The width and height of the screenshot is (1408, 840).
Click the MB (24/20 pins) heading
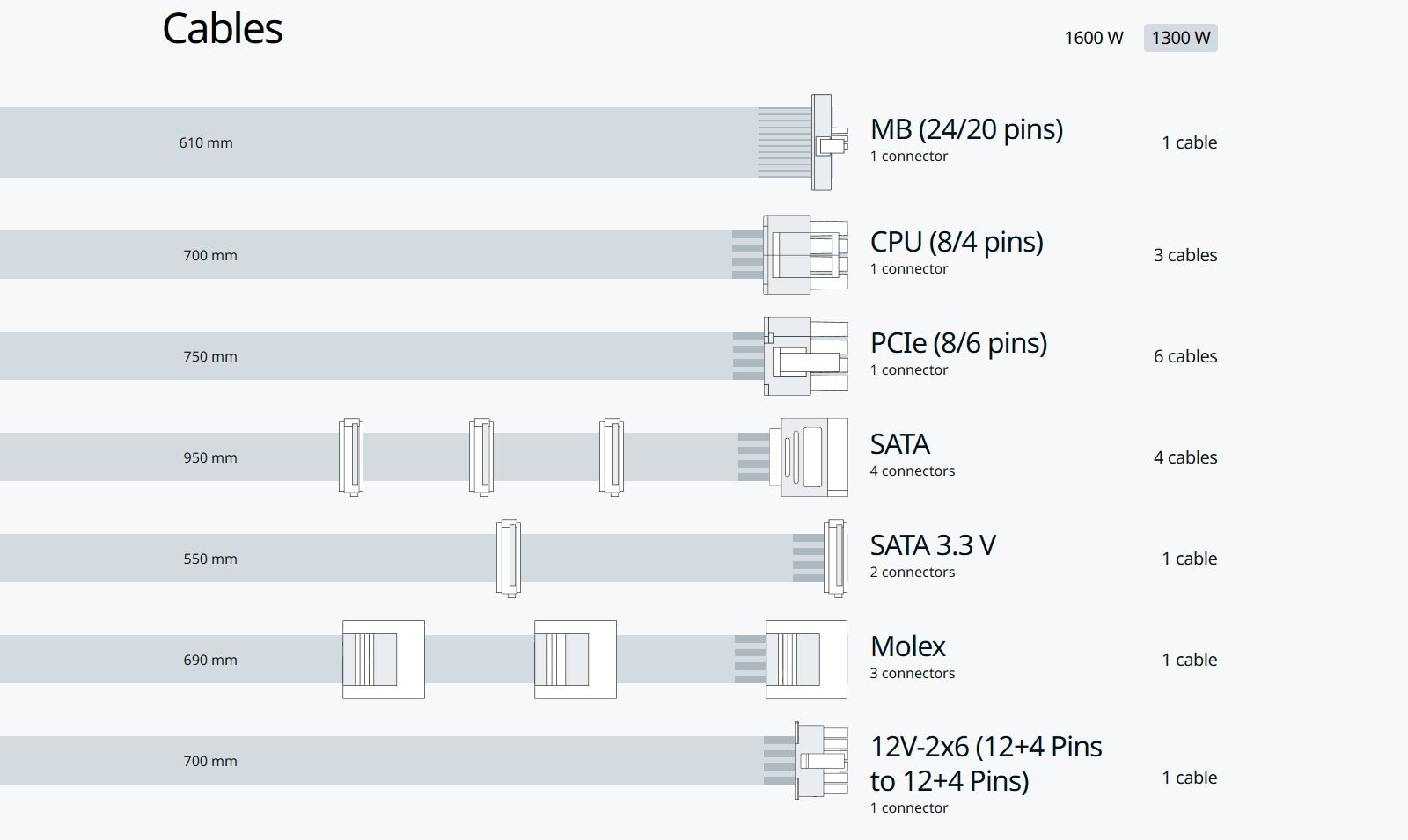pos(966,129)
